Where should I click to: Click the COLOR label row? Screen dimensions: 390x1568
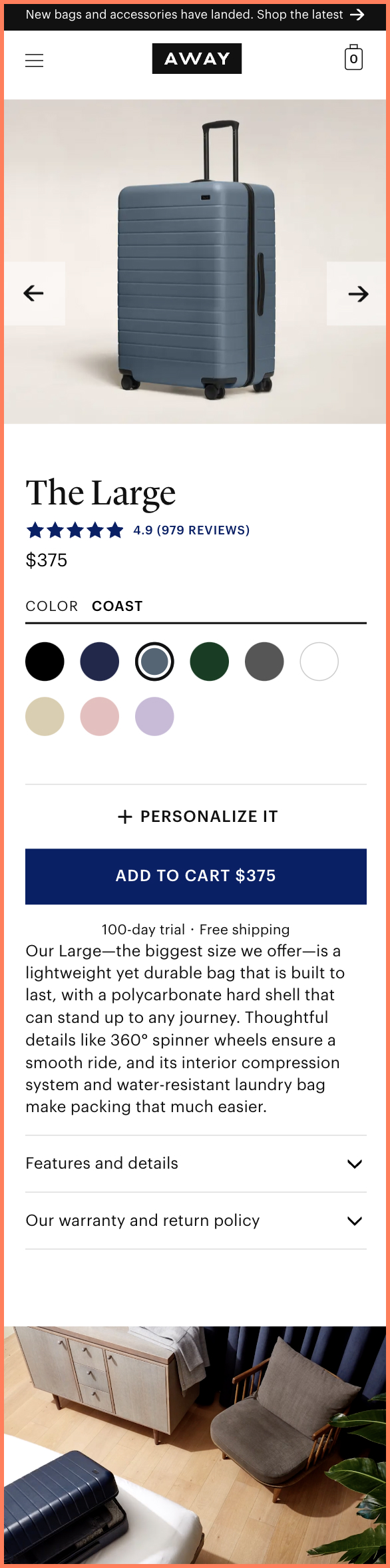coord(51,606)
